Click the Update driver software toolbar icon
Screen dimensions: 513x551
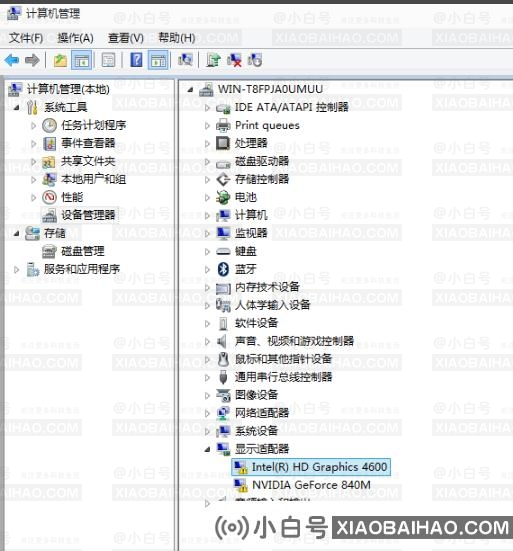(213, 60)
